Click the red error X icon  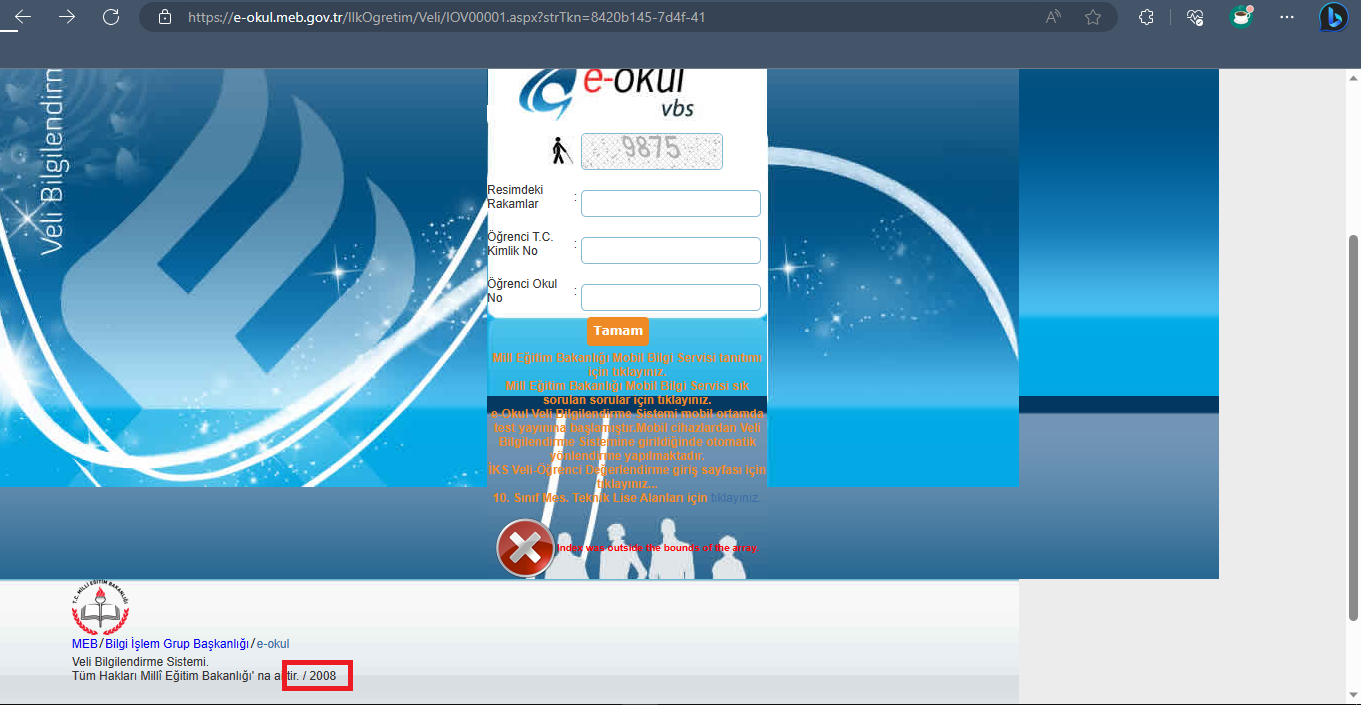526,549
